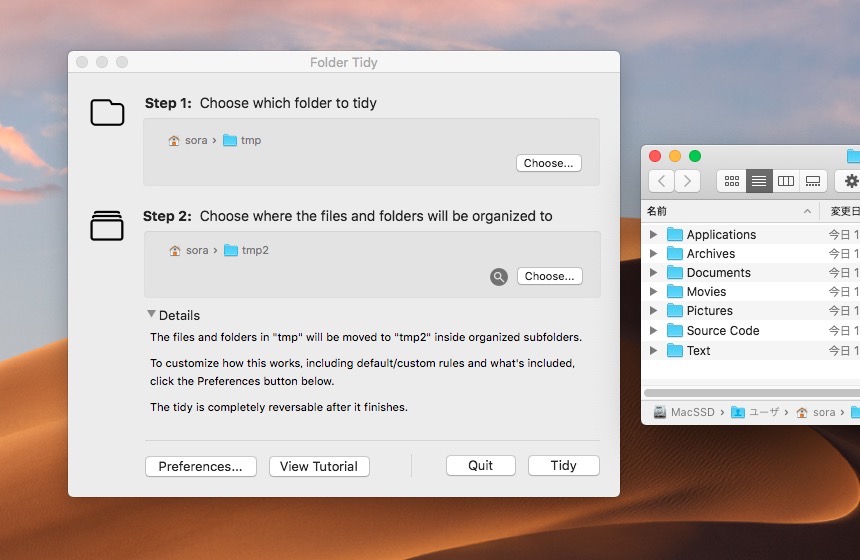
Task: Expand the Pictures folder in Finder
Action: (x=653, y=310)
